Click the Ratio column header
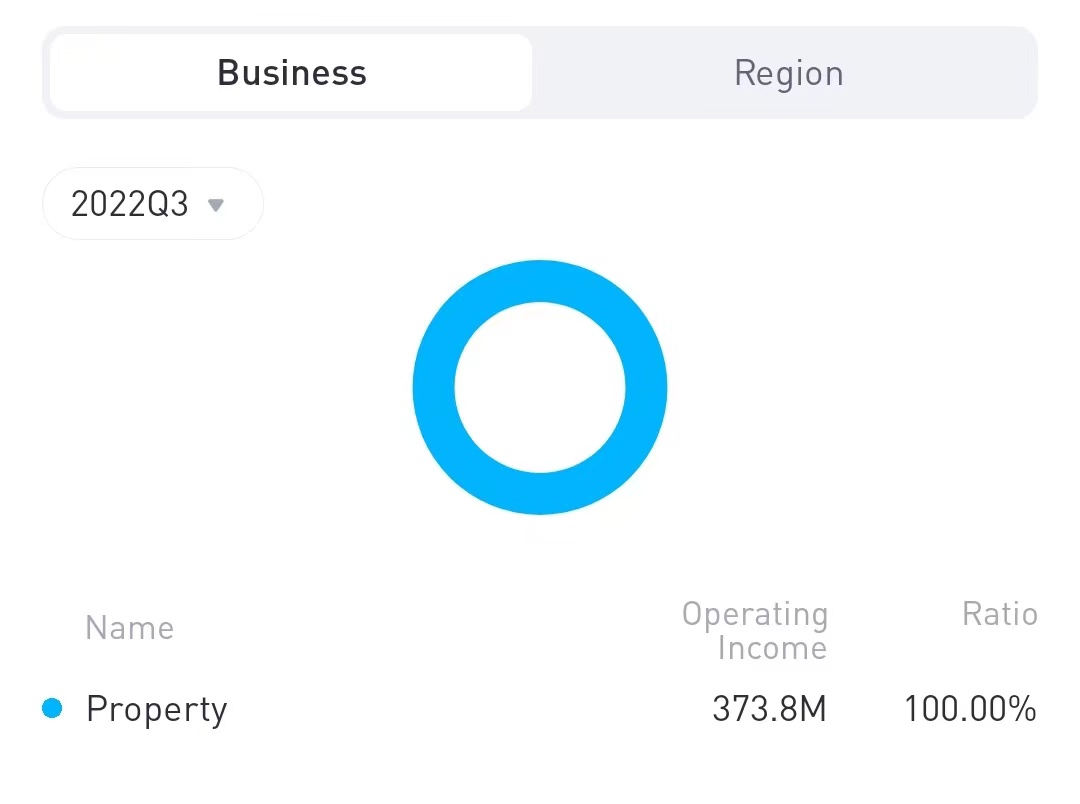Screen dimensions: 1080x804 pyautogui.click(x=999, y=614)
